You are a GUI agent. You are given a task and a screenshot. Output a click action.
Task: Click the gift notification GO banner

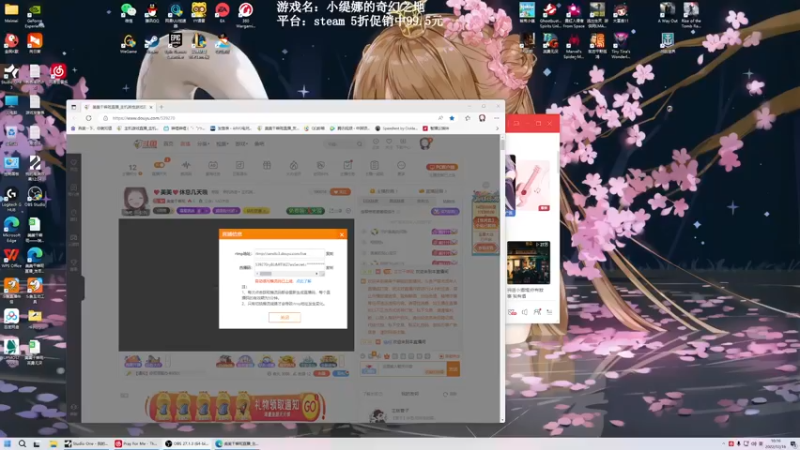pos(235,407)
